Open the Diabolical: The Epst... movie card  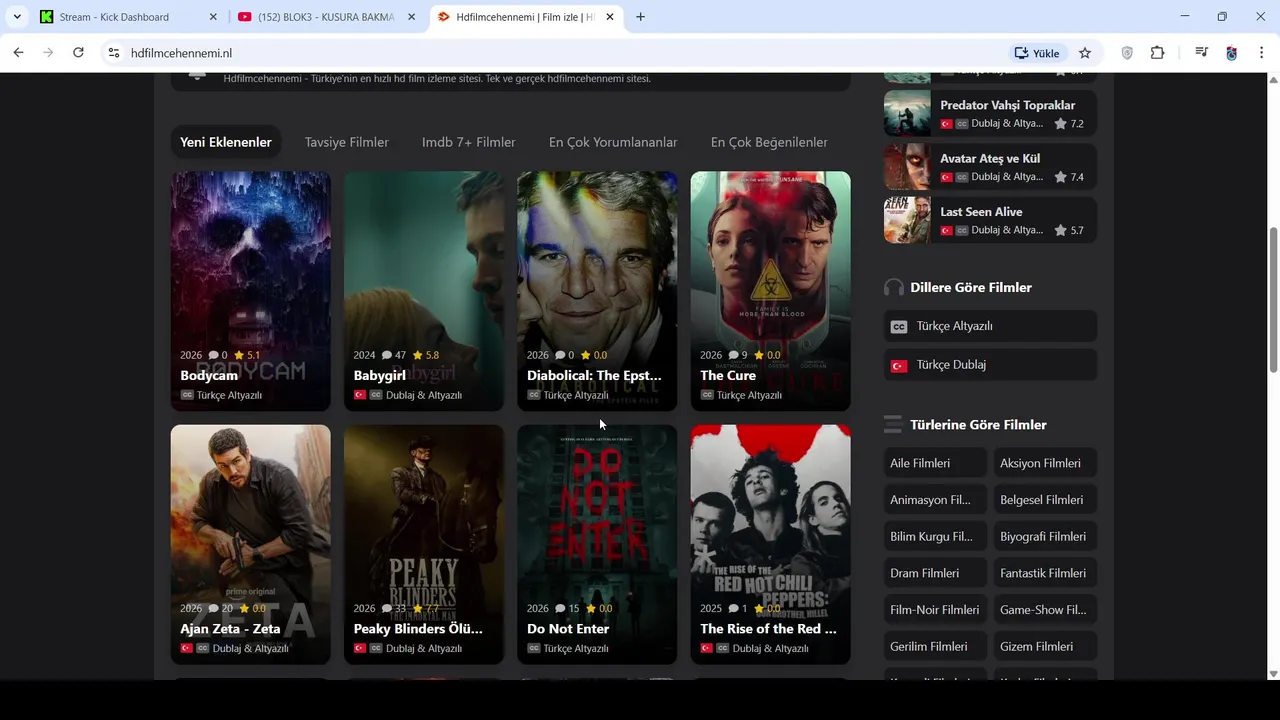(597, 291)
